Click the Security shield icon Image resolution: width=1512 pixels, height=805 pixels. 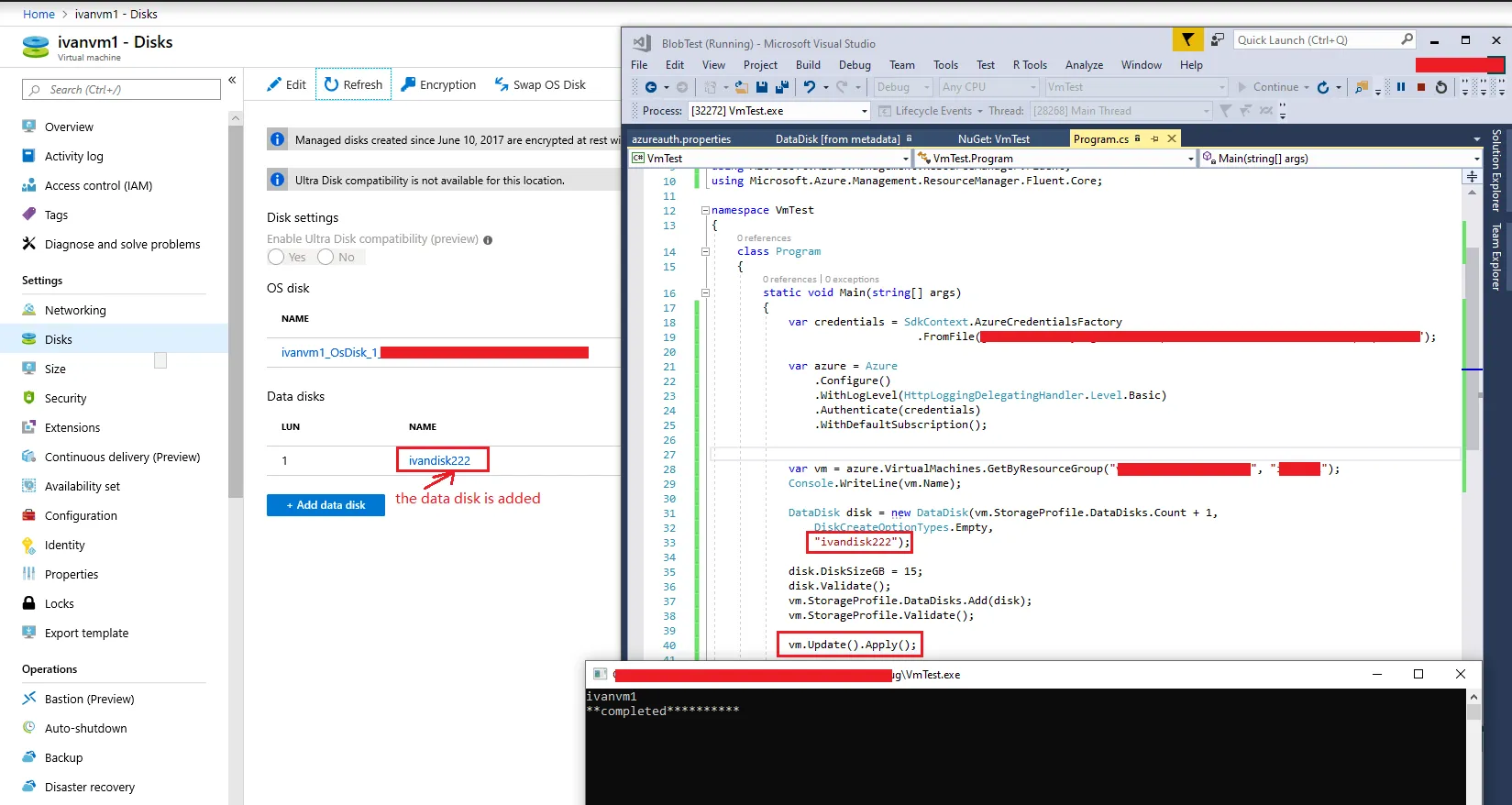point(29,398)
